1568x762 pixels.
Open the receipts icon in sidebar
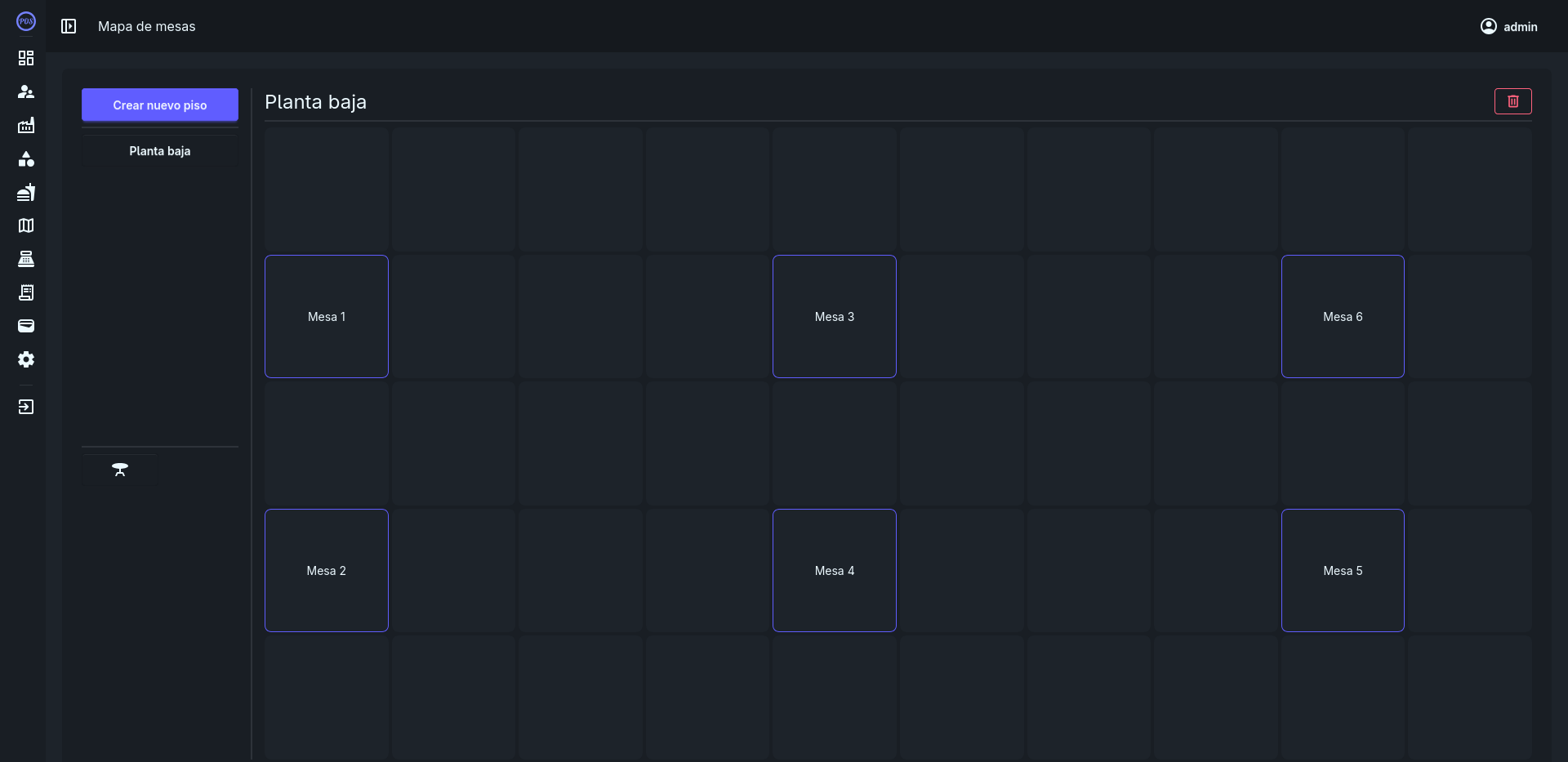26,292
